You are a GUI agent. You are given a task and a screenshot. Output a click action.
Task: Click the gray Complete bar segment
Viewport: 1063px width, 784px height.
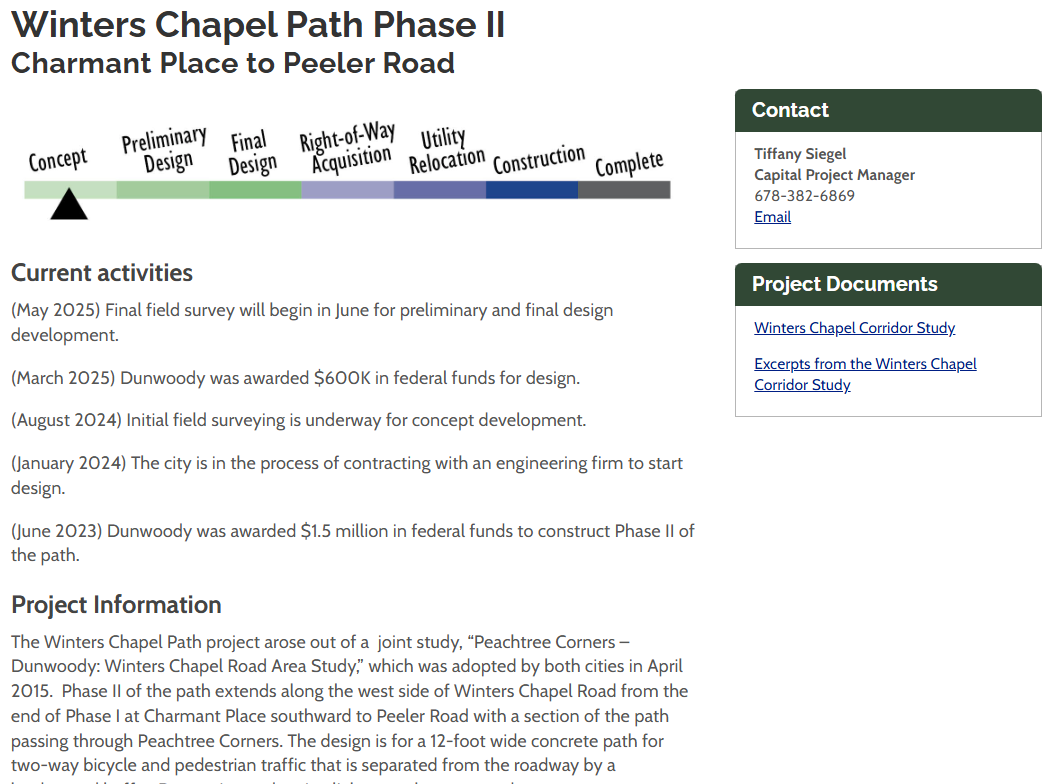coord(624,190)
